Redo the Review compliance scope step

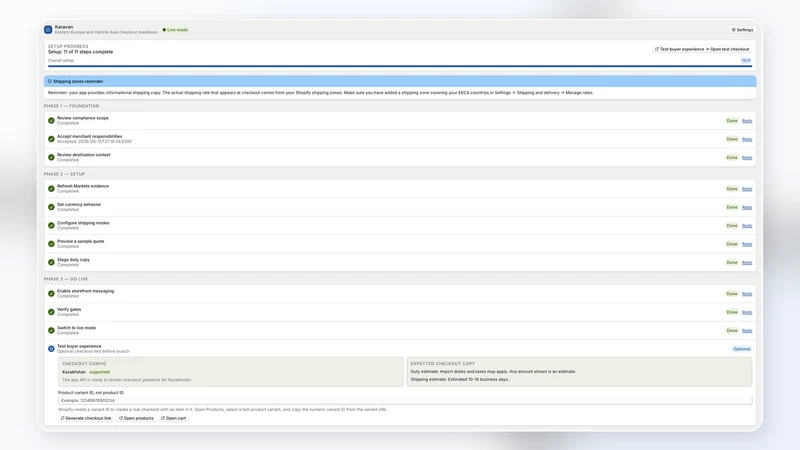tap(747, 121)
